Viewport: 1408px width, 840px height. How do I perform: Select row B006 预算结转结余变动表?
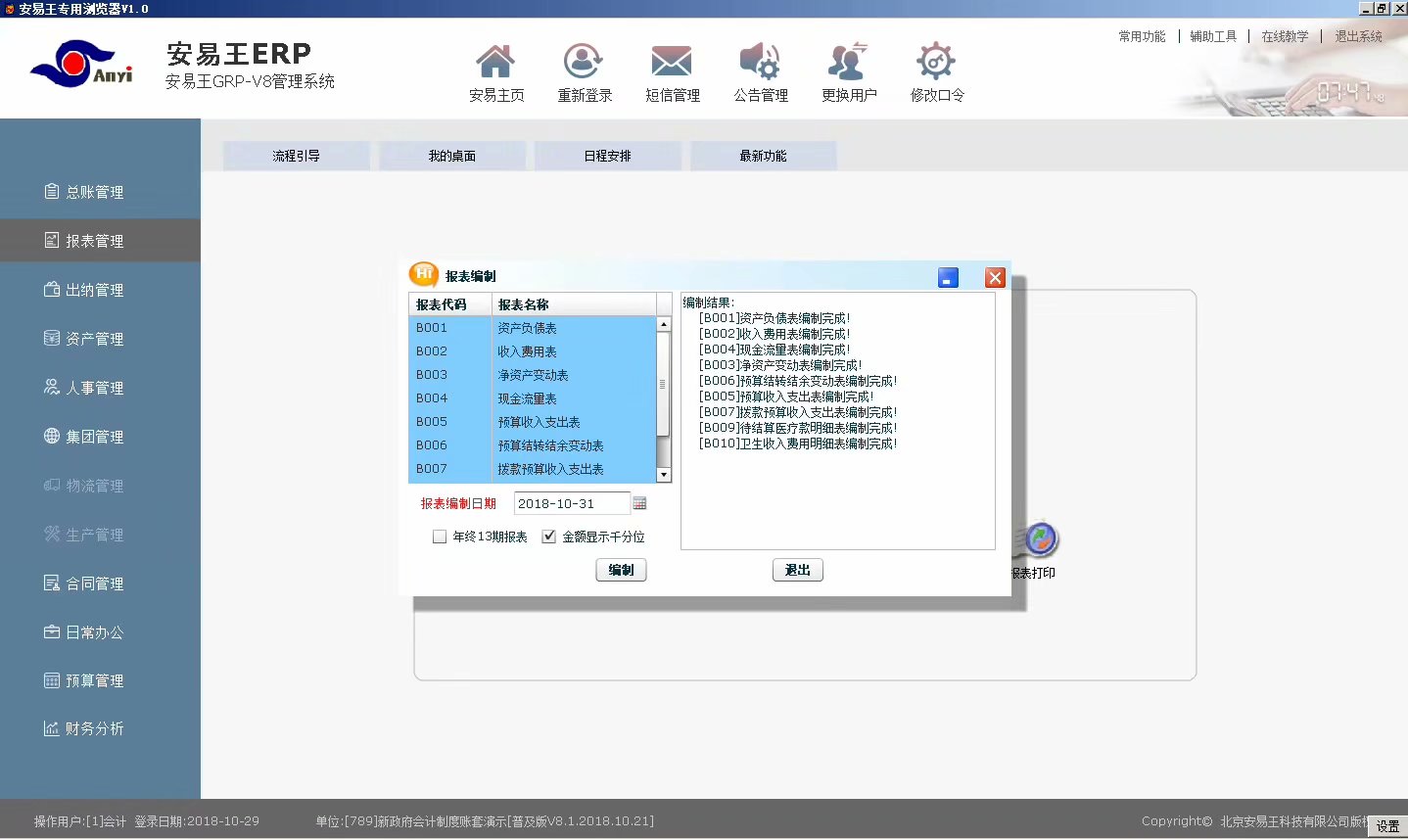pyautogui.click(x=532, y=445)
